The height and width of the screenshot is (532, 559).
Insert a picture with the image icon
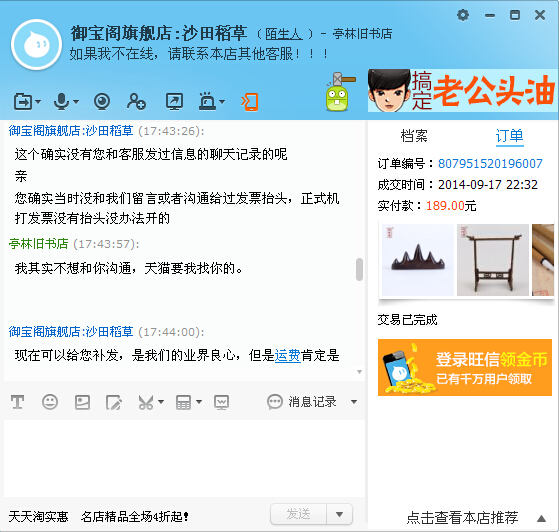pos(82,402)
